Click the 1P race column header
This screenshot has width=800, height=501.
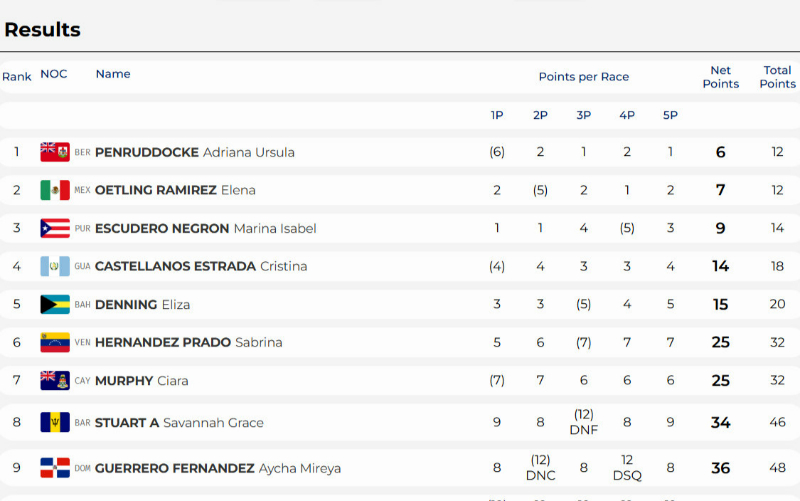[x=497, y=115]
